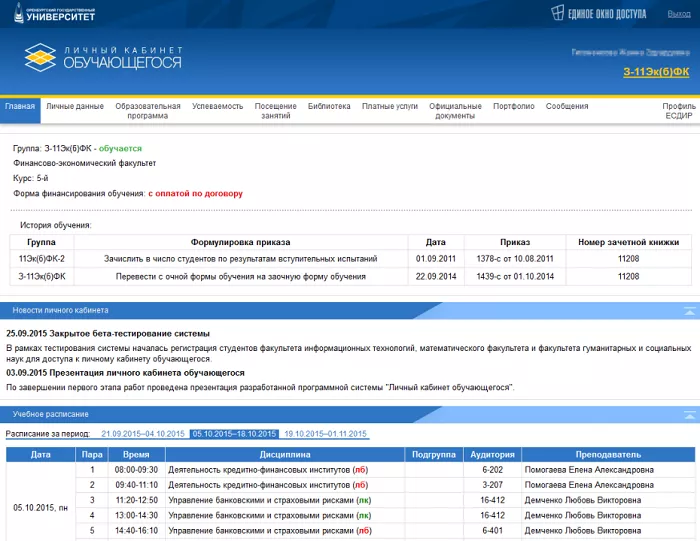Open the Профиль ЕСДИР link
The image size is (700, 541).
[678, 111]
